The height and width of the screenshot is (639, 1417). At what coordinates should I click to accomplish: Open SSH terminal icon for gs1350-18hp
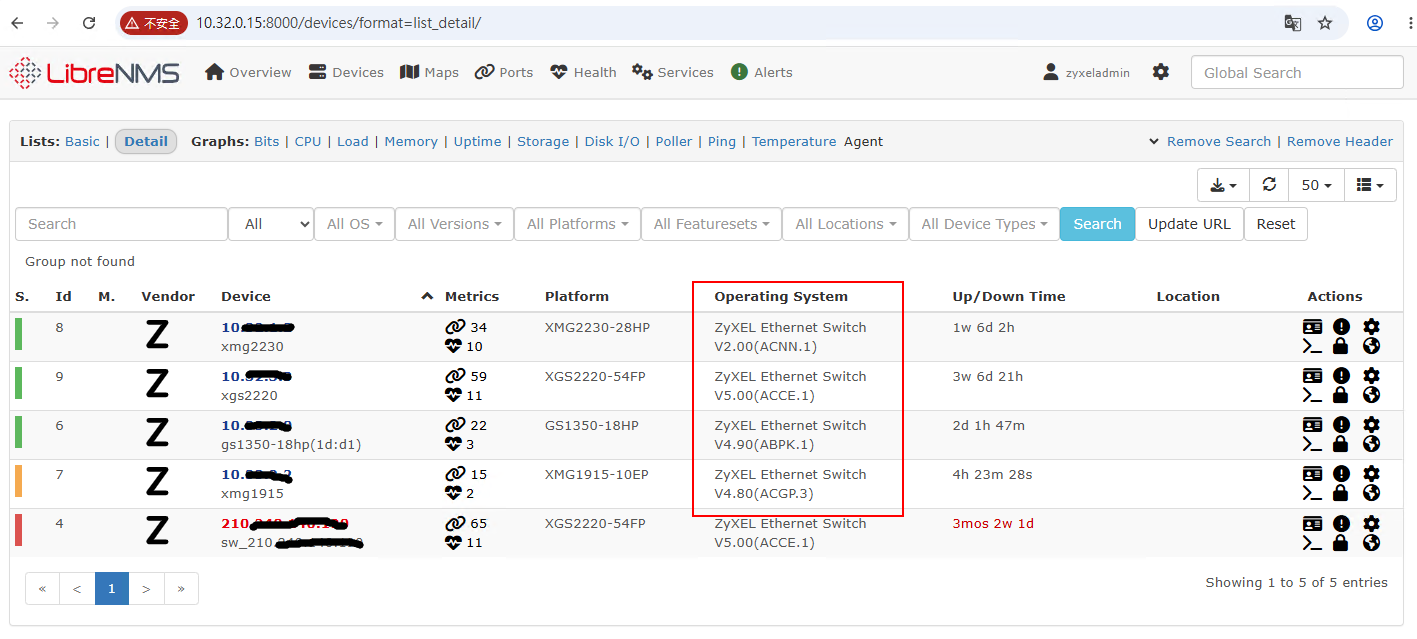coord(1312,444)
